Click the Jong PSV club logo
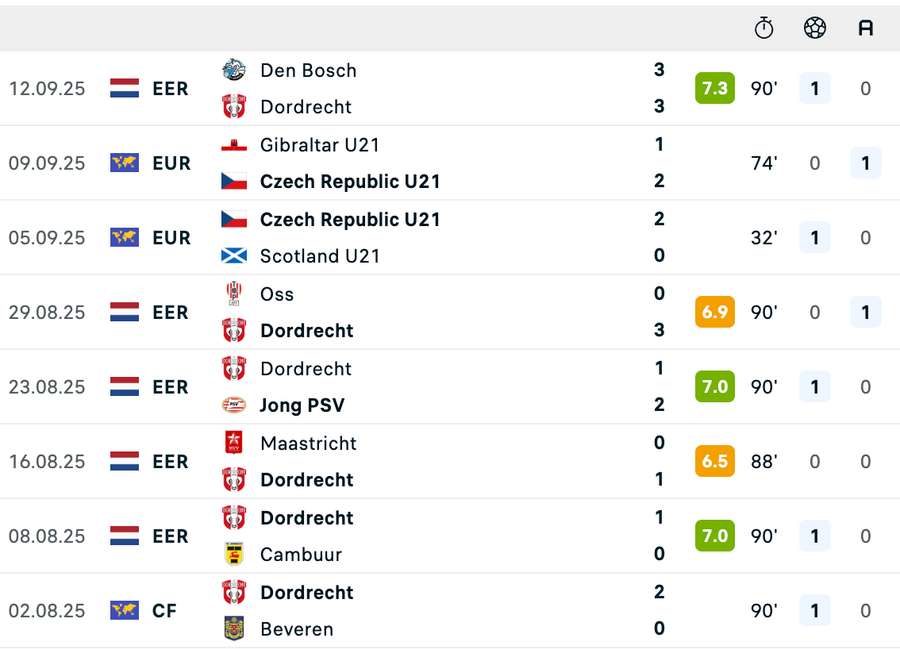900x649 pixels. point(234,405)
